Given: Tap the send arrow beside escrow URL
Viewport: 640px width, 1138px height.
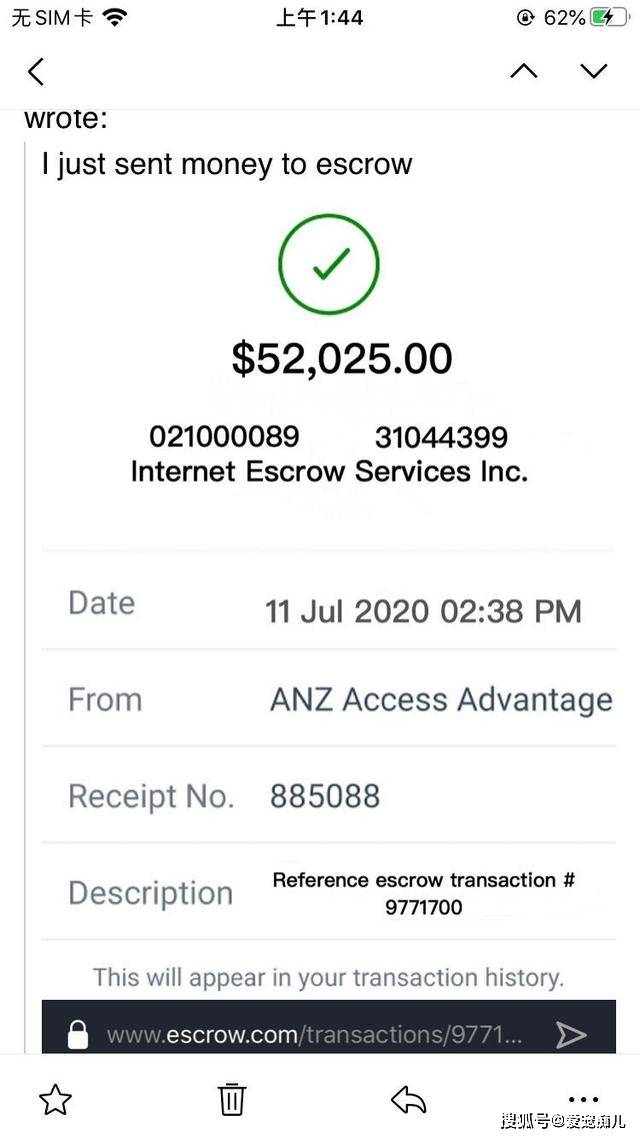Looking at the screenshot, I should pos(571,1035).
